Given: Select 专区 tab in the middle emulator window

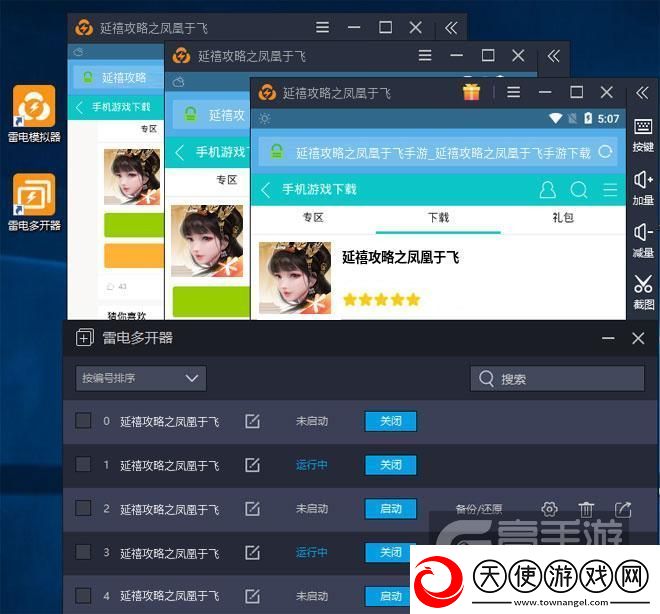Looking at the screenshot, I should pos(226,180).
